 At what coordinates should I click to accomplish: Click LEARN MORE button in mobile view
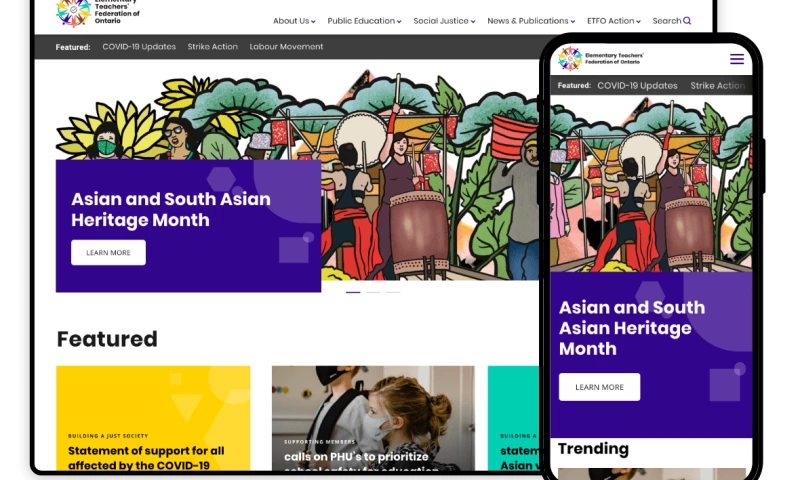click(x=599, y=387)
